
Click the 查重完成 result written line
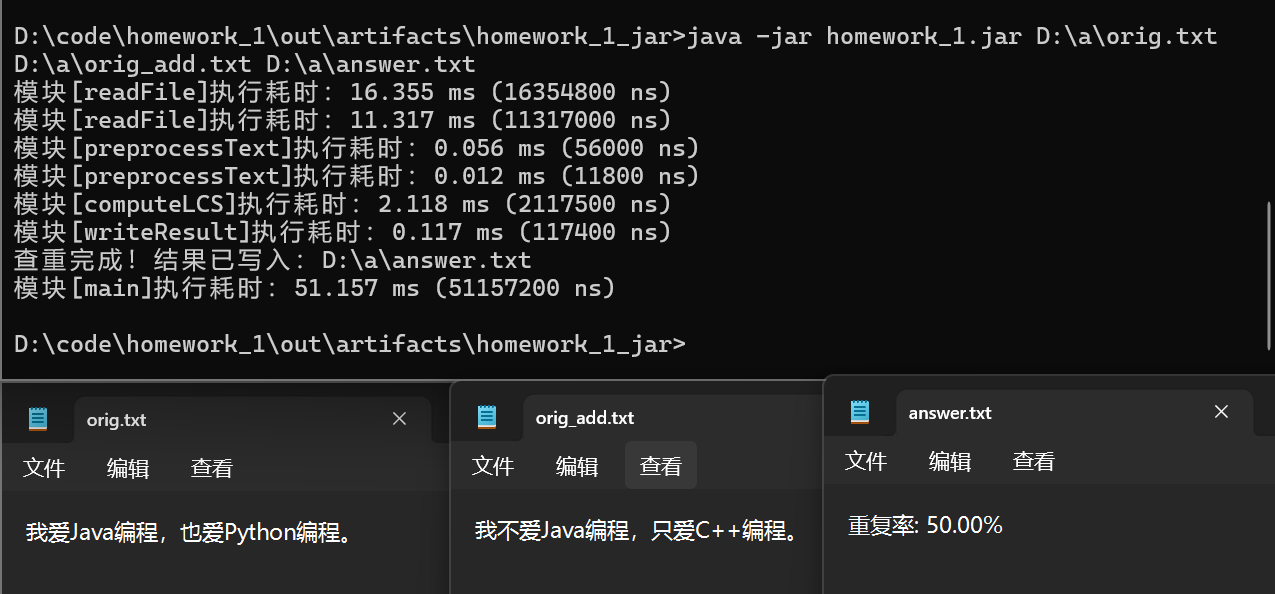coord(273,261)
